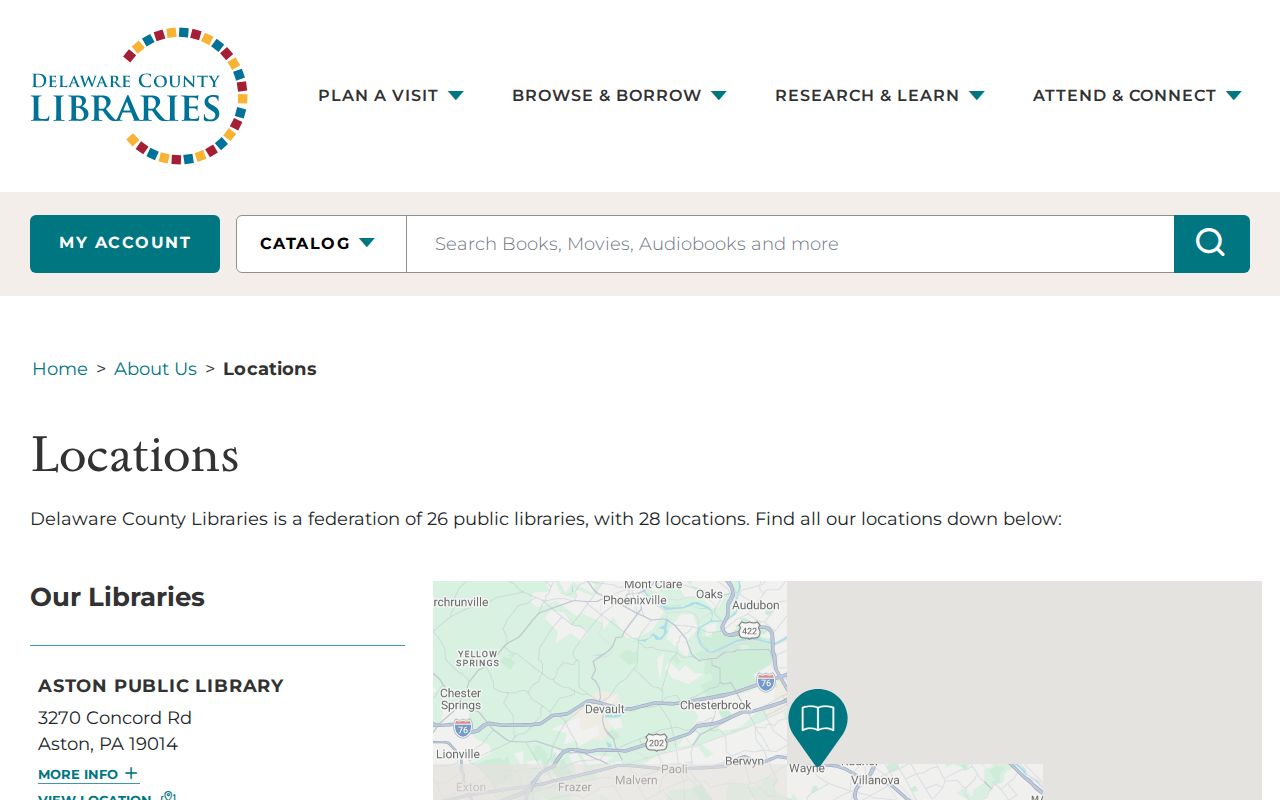Click the 'Phoenixville' label on the map
Image resolution: width=1280 pixels, height=800 pixels.
pos(634,600)
